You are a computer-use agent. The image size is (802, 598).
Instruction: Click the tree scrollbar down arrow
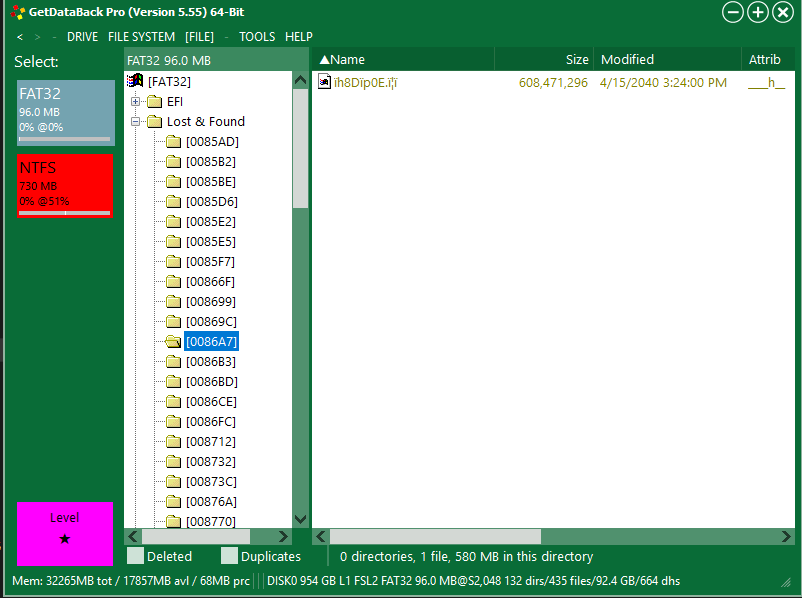click(x=300, y=519)
